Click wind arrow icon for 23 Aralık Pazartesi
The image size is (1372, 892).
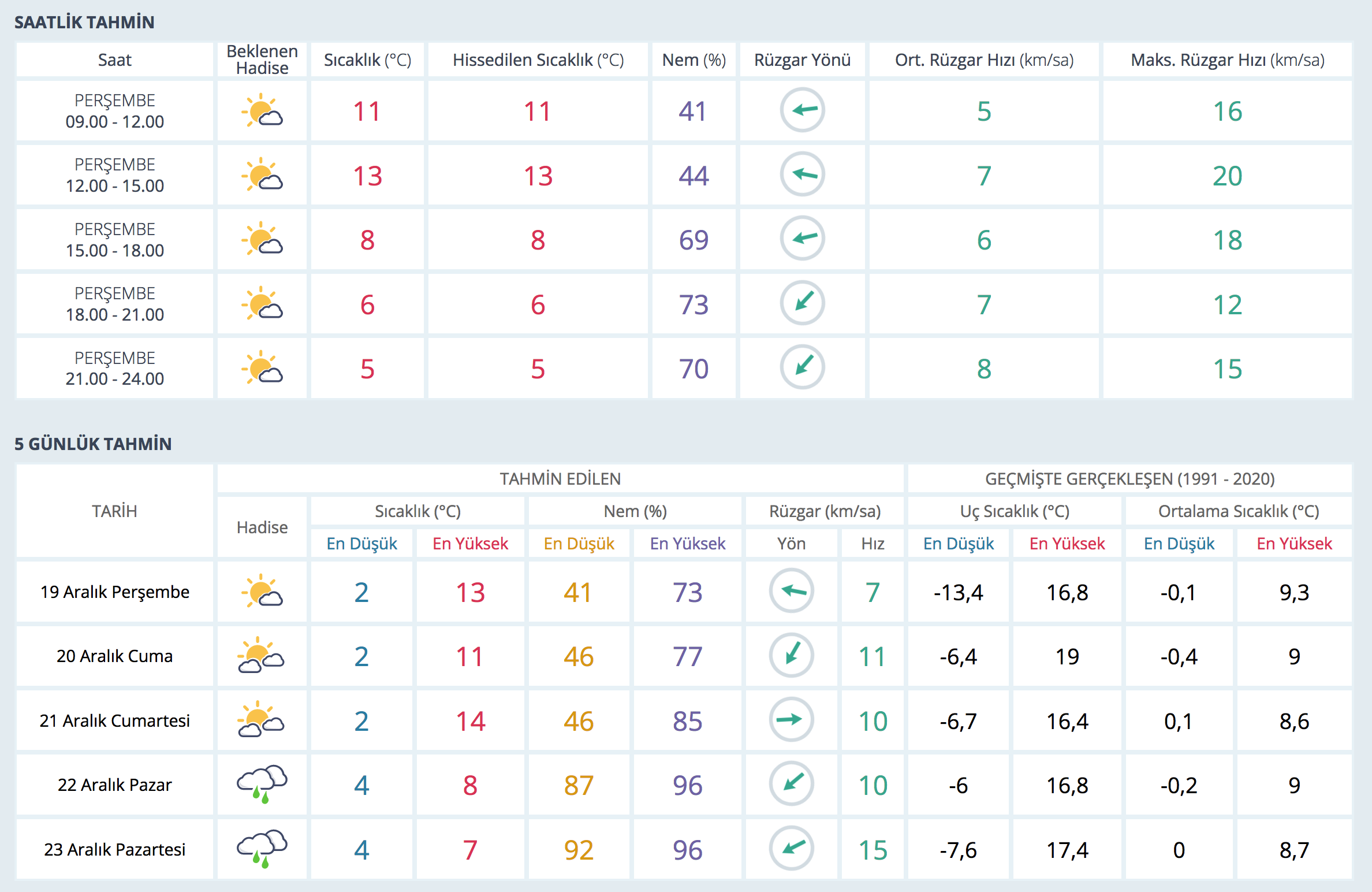click(x=791, y=849)
